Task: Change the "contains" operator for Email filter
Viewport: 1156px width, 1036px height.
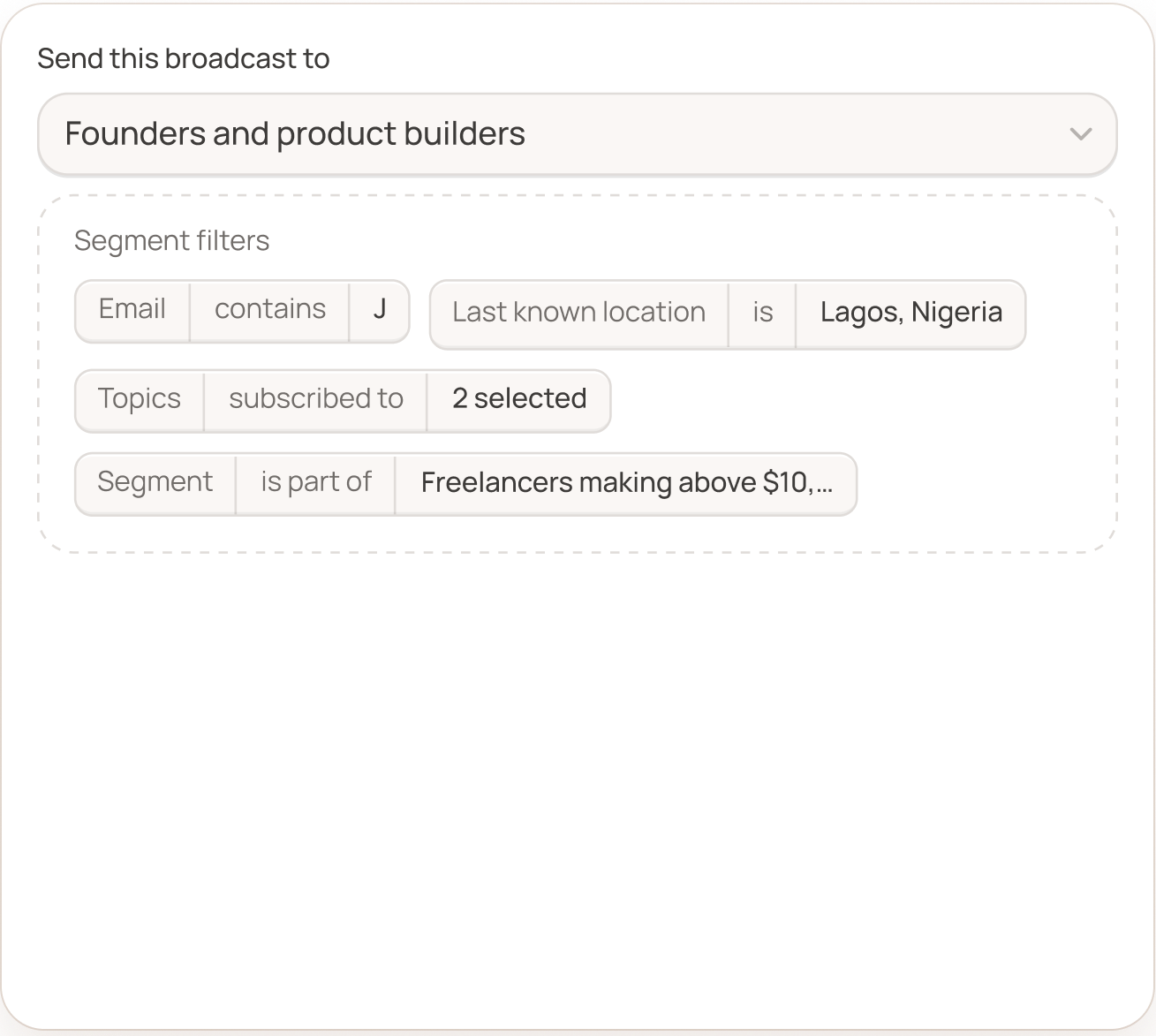Action: click(x=269, y=309)
